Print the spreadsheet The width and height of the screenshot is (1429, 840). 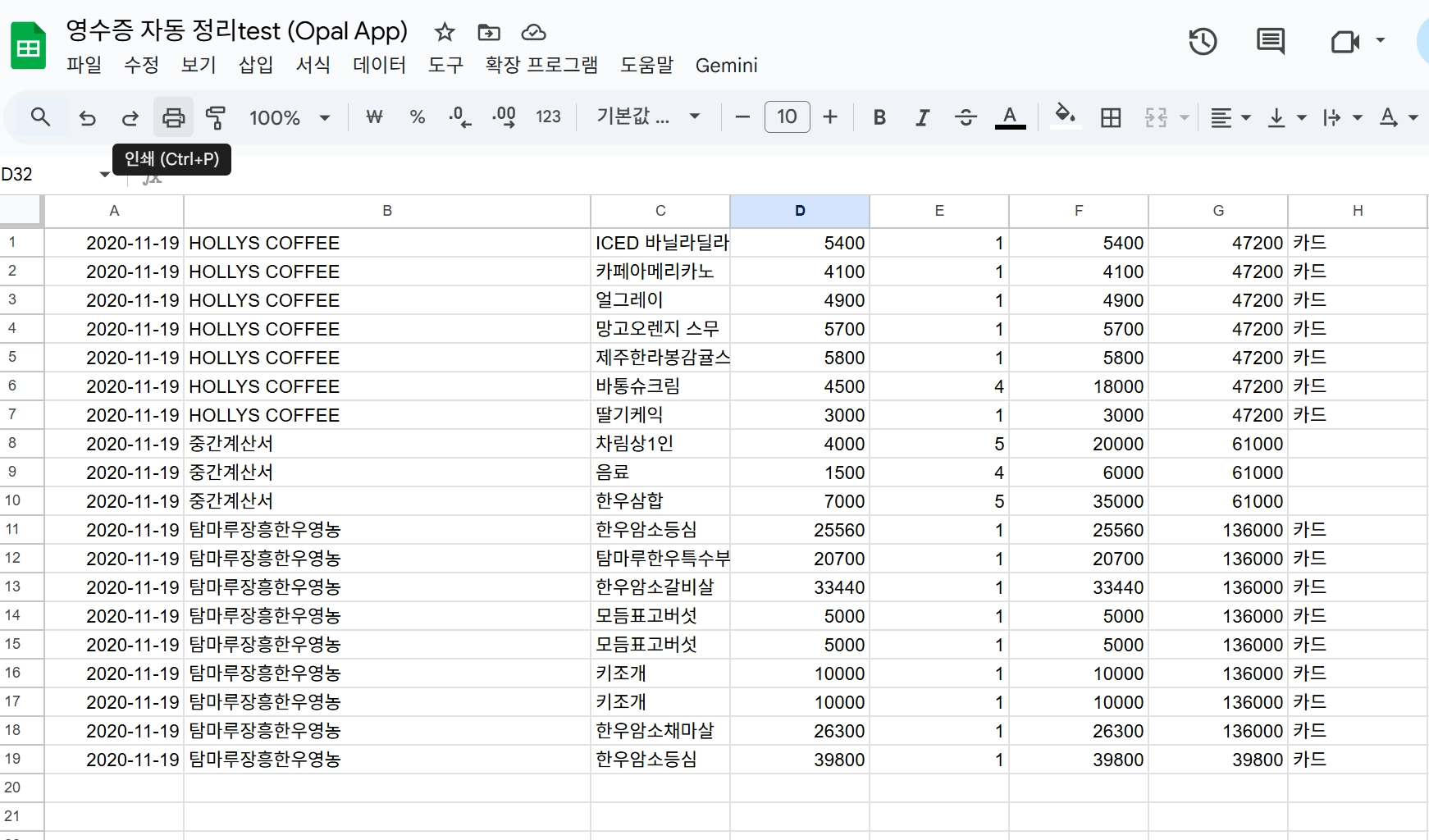point(173,117)
